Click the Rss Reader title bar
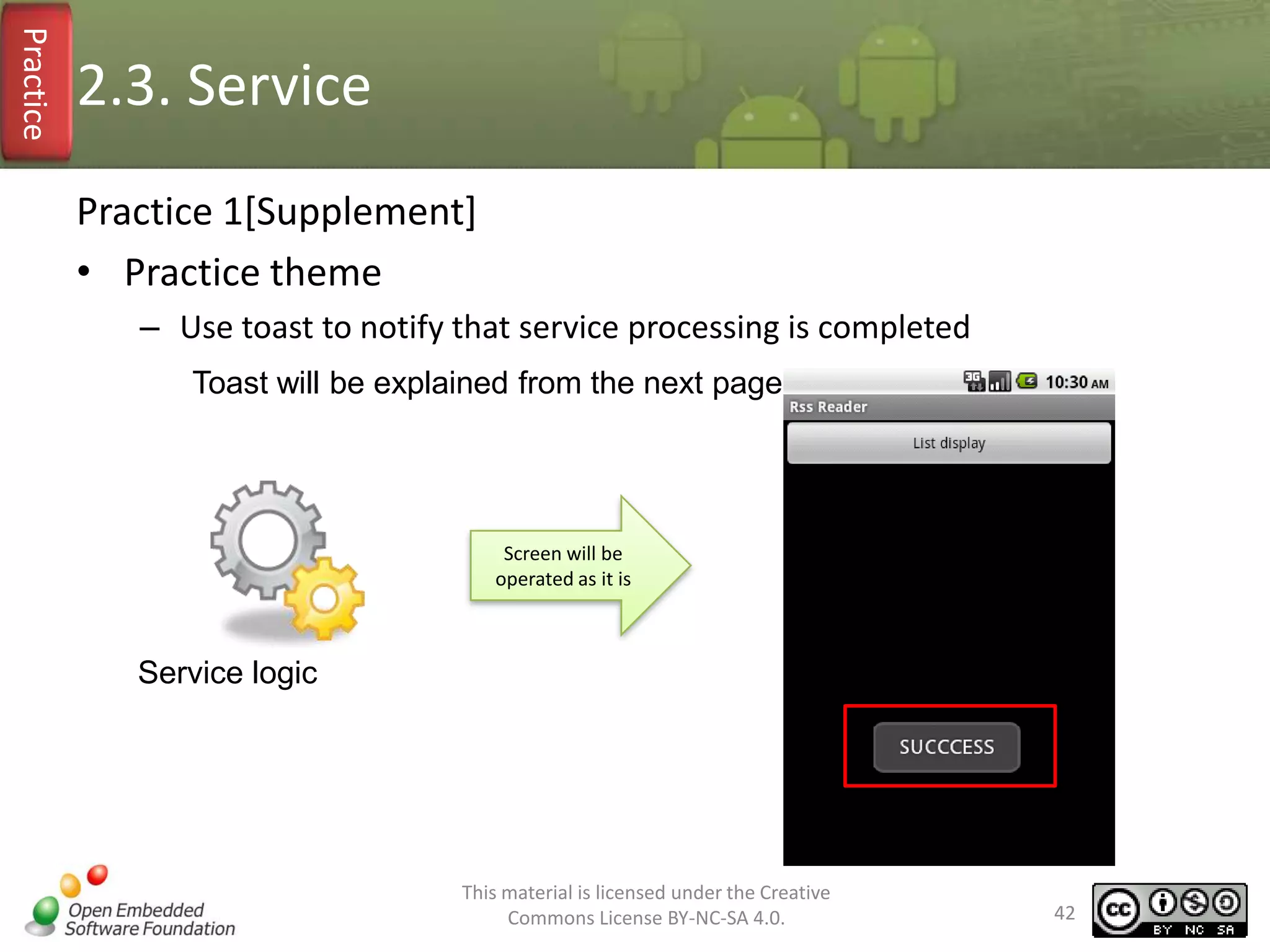 click(948, 407)
